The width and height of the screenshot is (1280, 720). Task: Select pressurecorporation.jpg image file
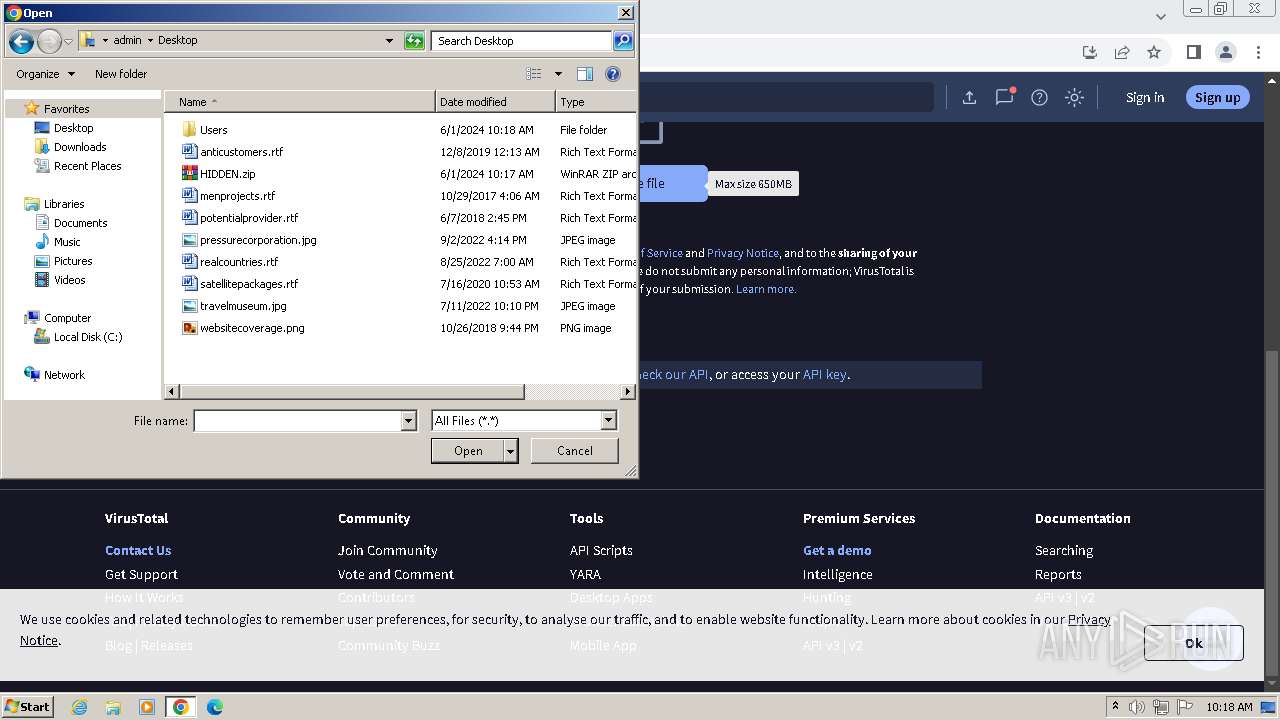(x=258, y=240)
